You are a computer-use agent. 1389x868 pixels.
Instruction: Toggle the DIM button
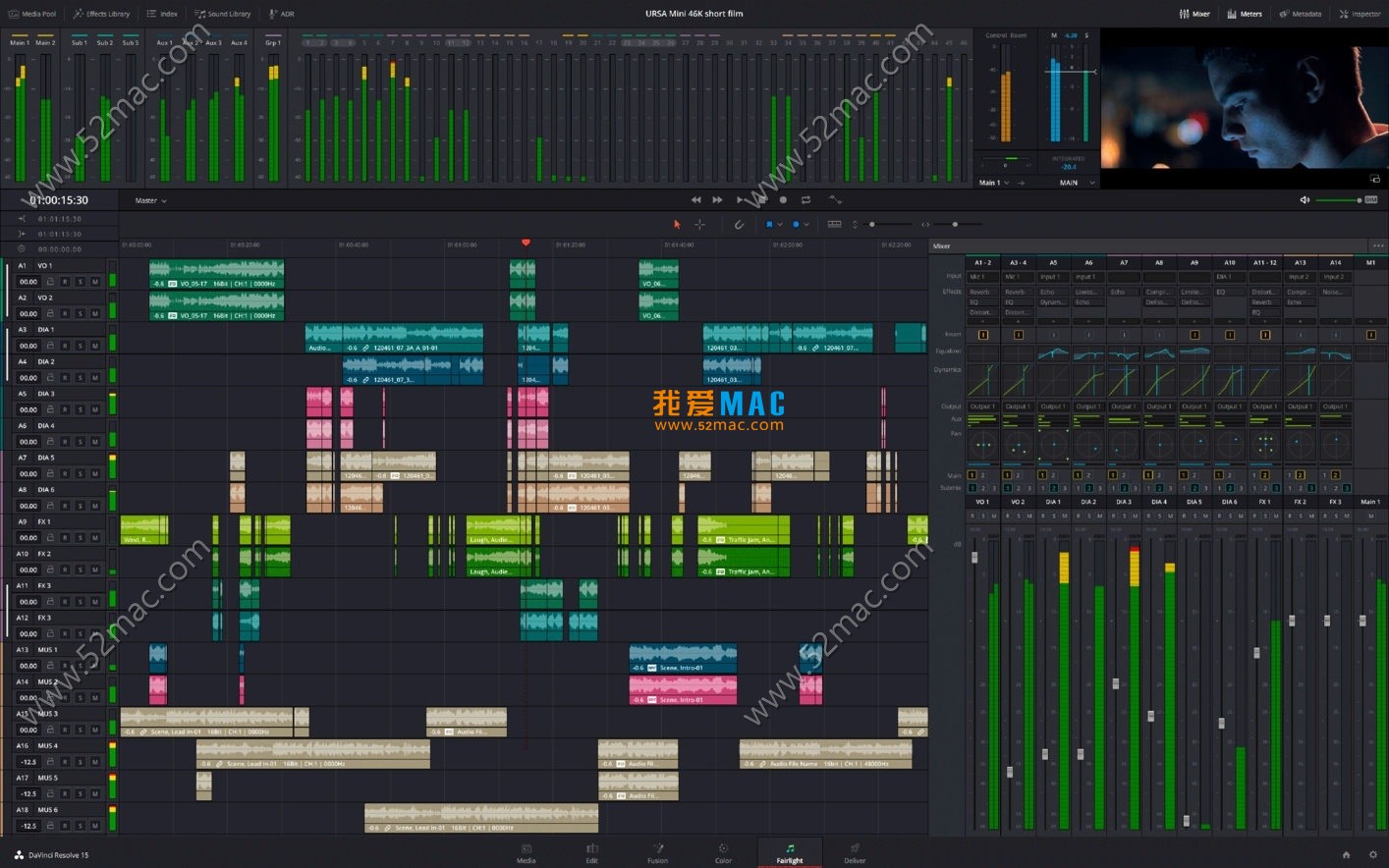pos(1371,200)
